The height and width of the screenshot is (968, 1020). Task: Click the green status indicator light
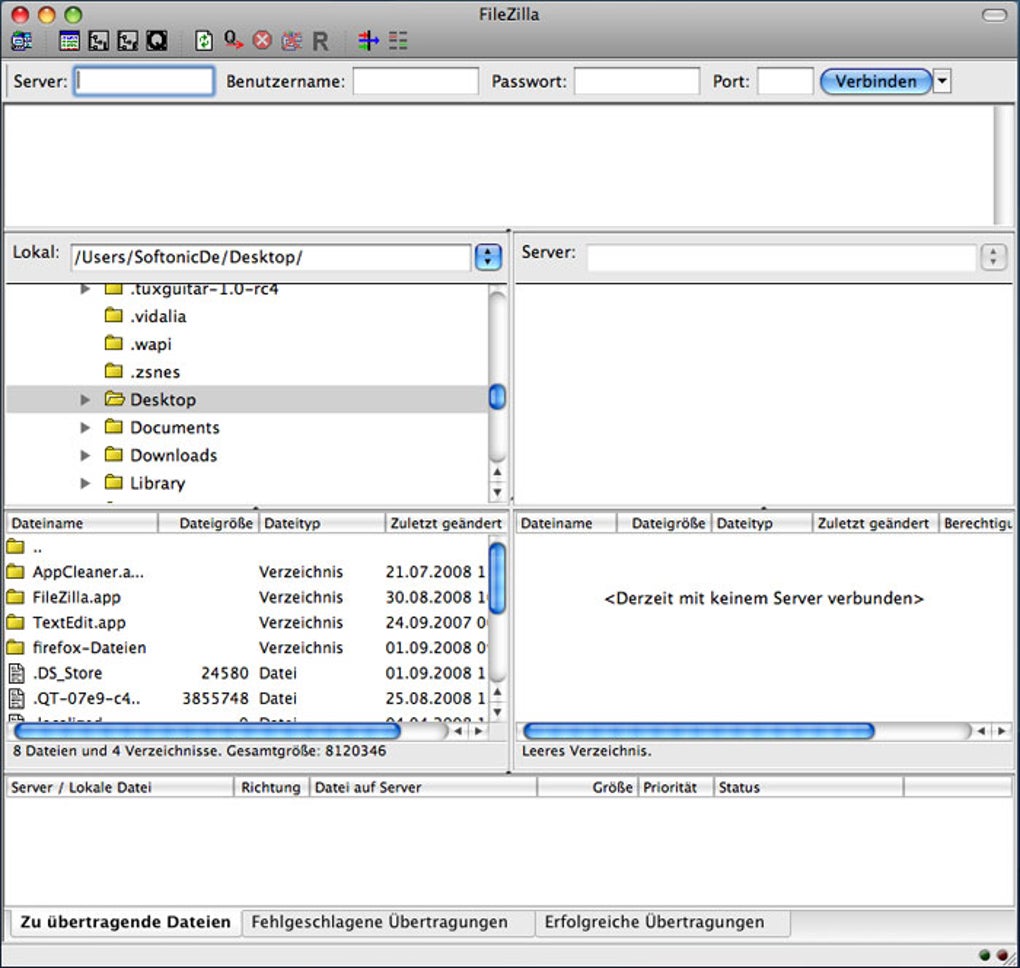(x=984, y=955)
